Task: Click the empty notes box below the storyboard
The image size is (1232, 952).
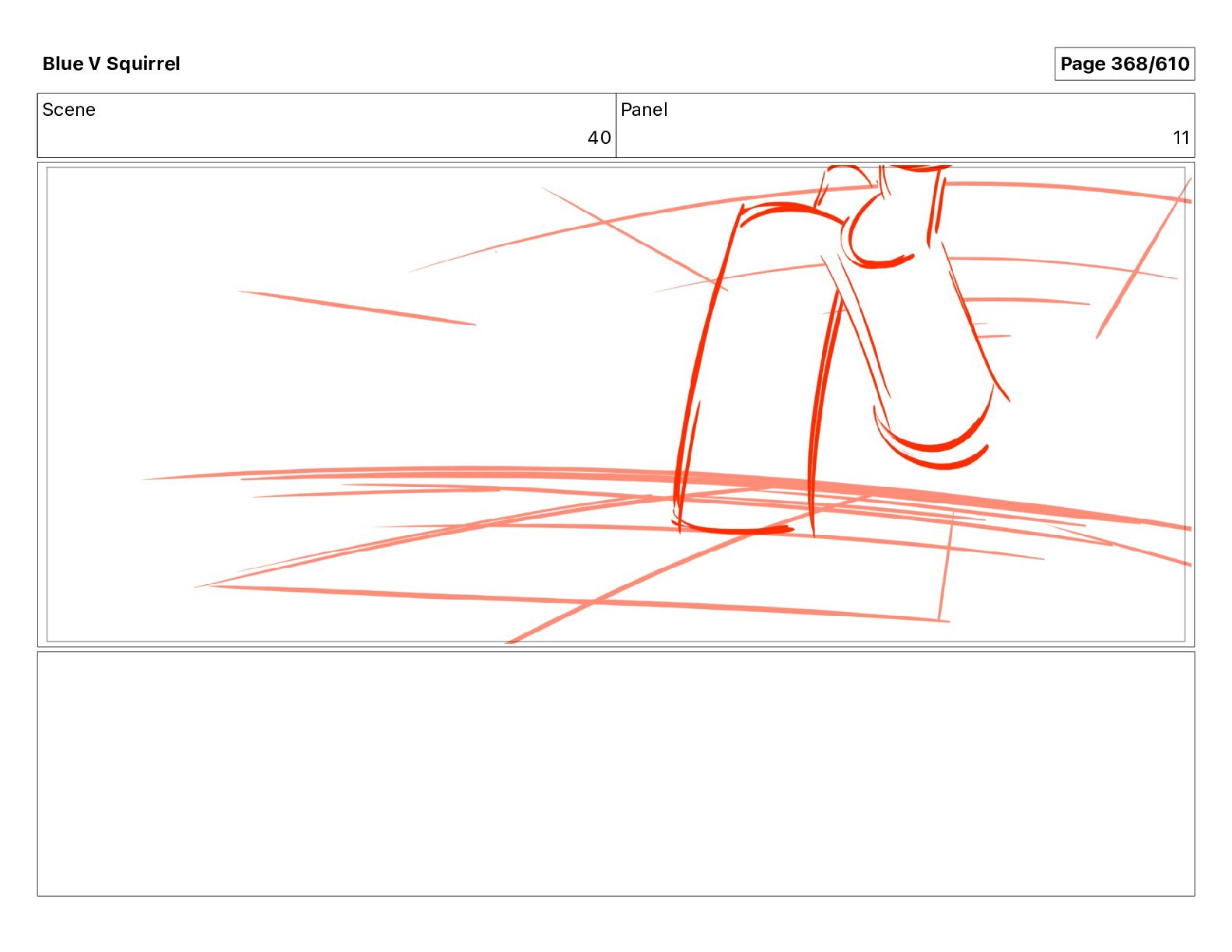Action: click(x=616, y=774)
